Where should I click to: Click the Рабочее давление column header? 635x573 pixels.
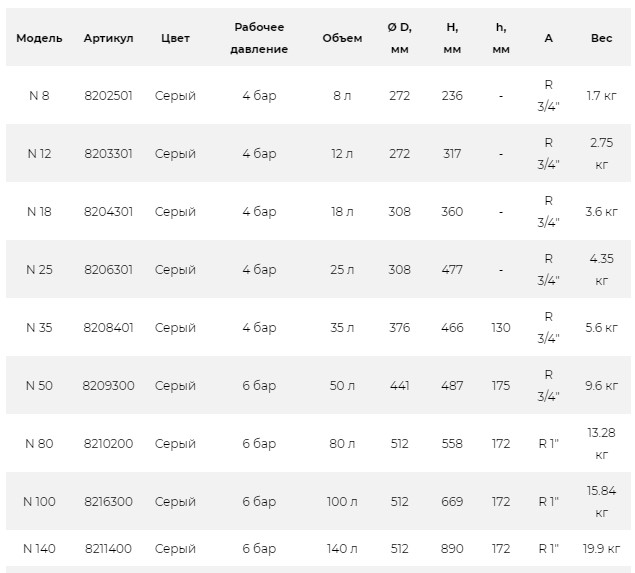[x=260, y=38]
